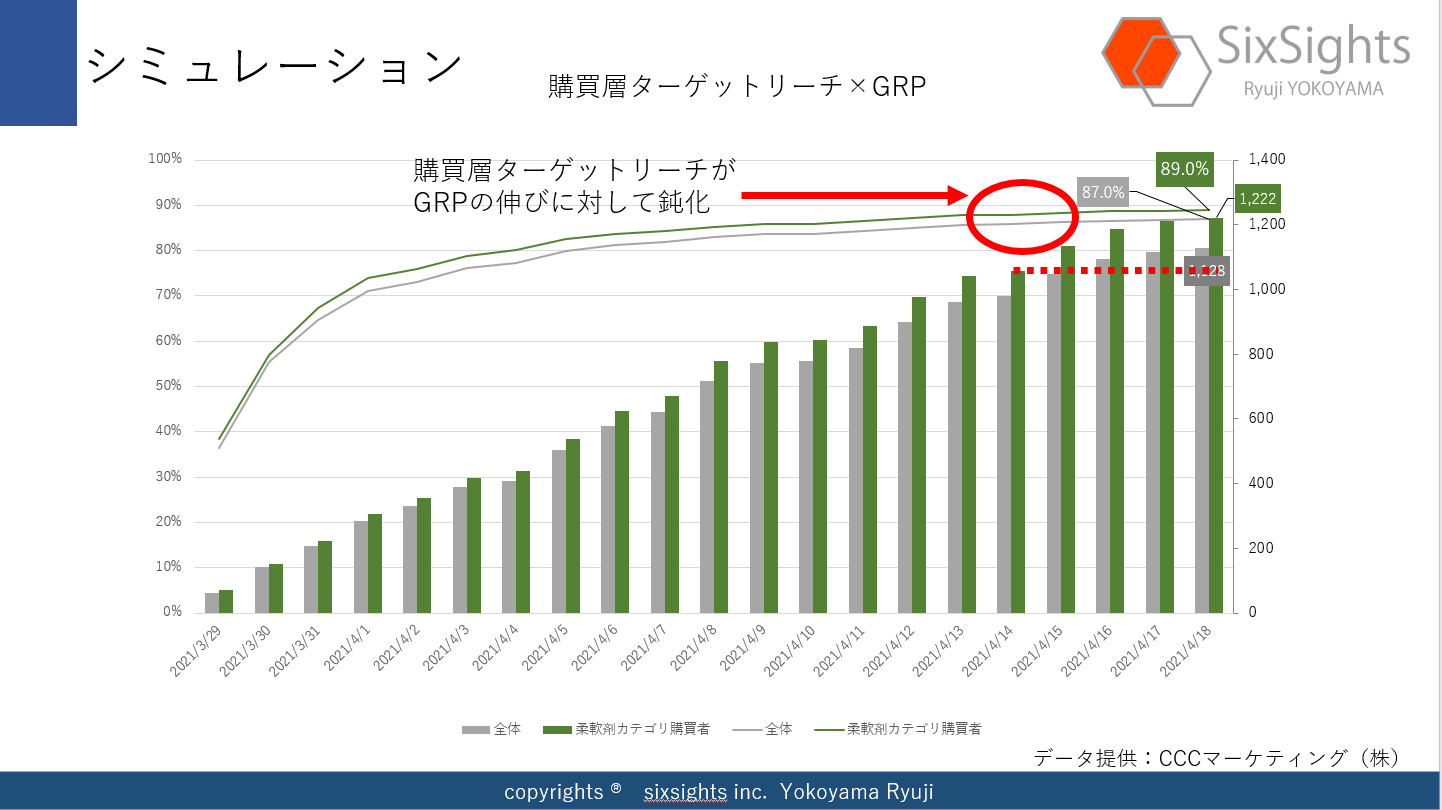This screenshot has height=810, width=1442.
Task: Click the 87.0% gray data label
Action: pyautogui.click(x=1103, y=192)
